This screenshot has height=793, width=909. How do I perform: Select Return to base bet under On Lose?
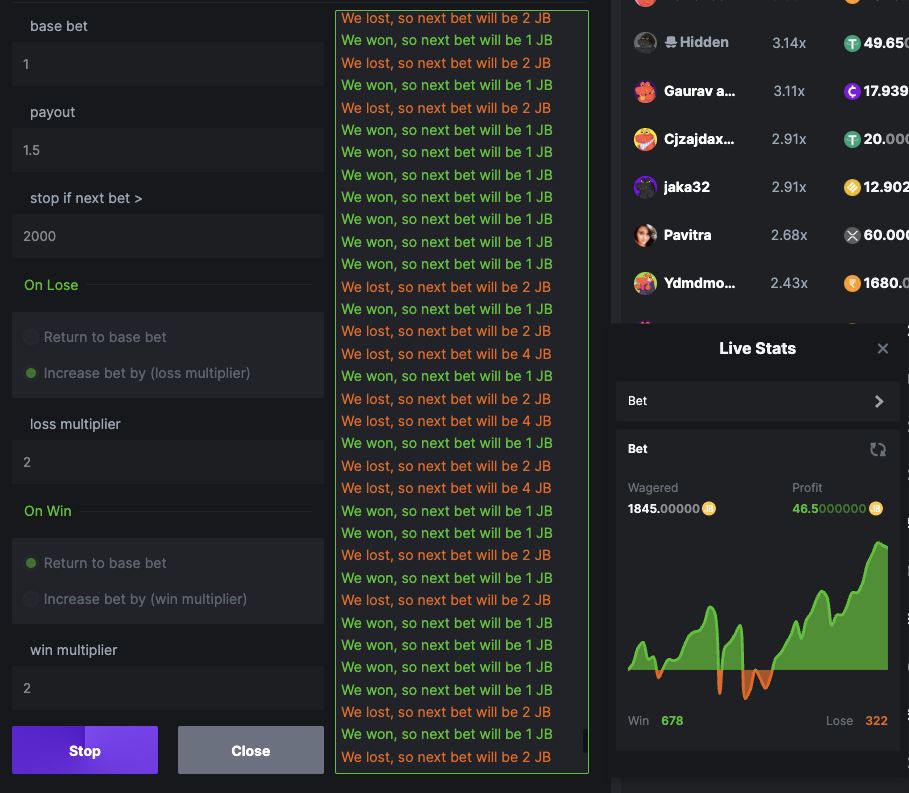pyautogui.click(x=30, y=337)
